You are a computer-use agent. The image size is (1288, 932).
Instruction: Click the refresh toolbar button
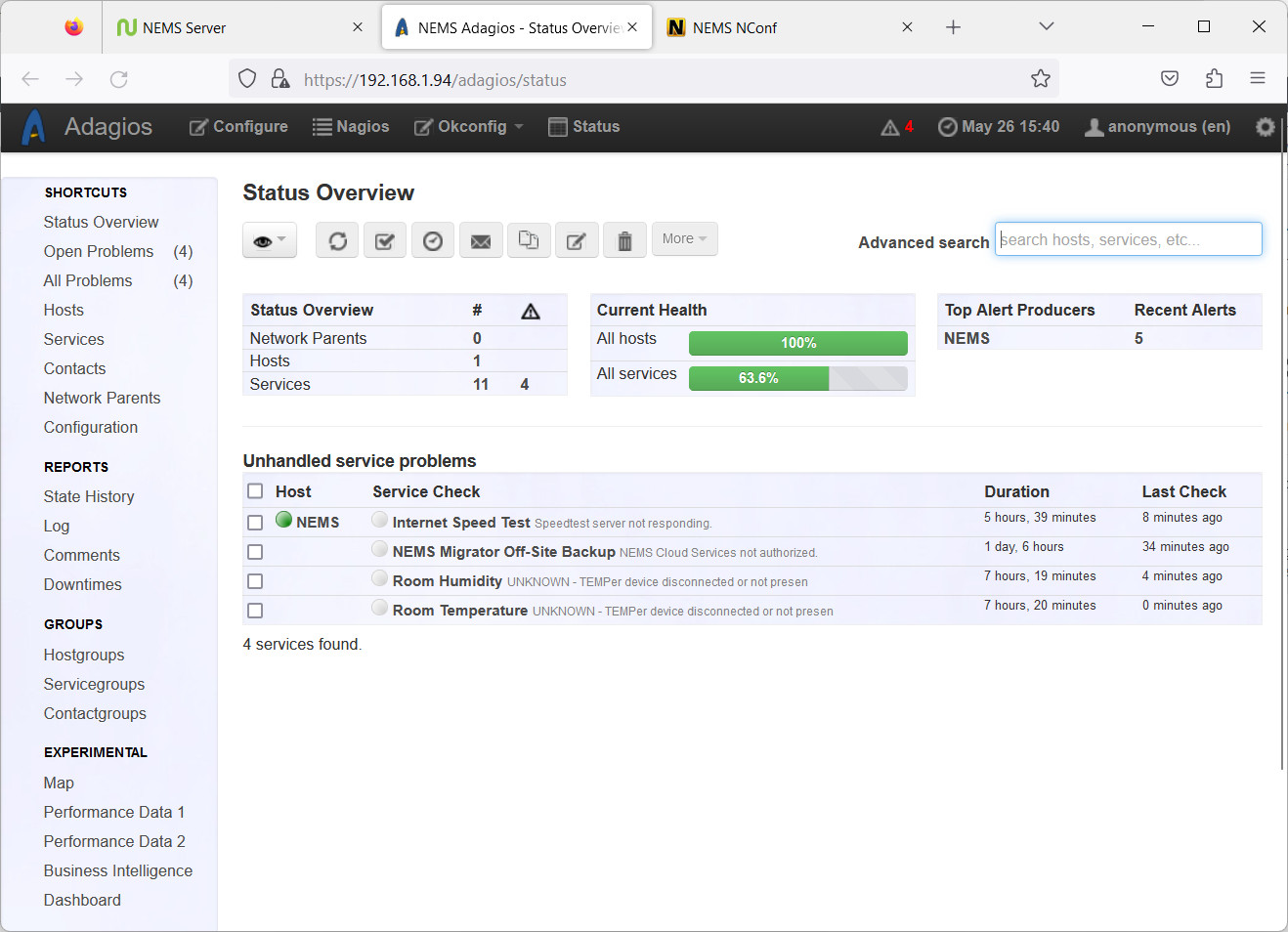pos(337,240)
